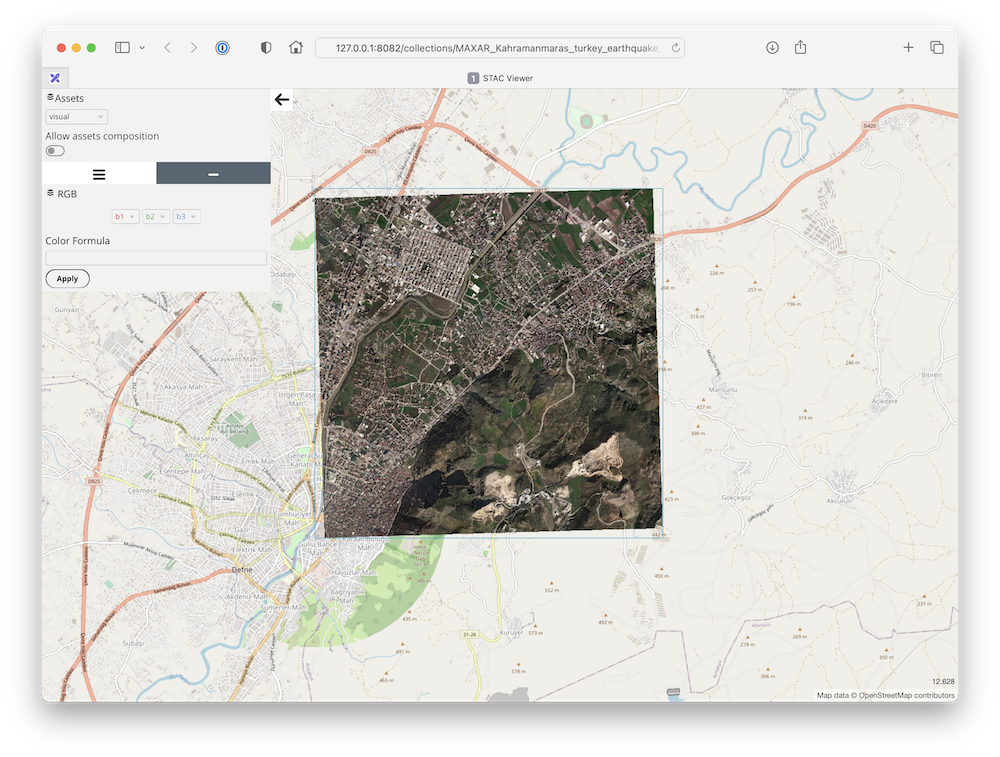
Task: Show downloads in Safari toolbar
Action: (772, 47)
